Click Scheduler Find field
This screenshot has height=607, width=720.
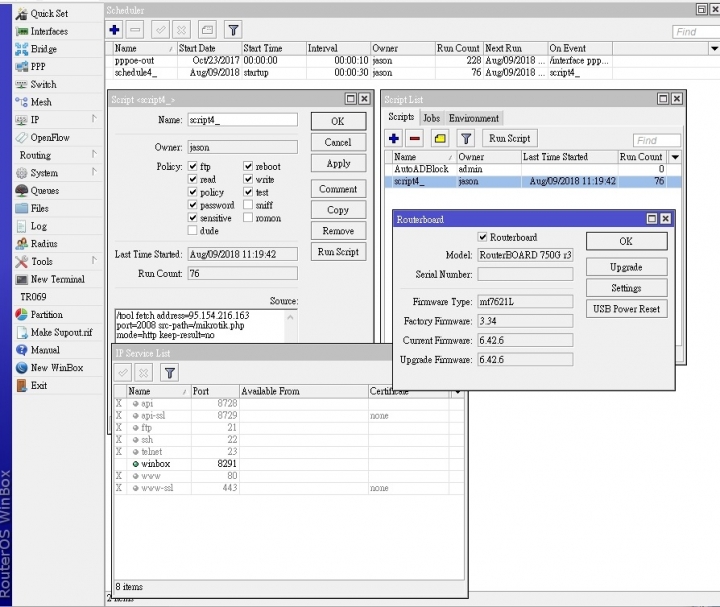[x=696, y=32]
